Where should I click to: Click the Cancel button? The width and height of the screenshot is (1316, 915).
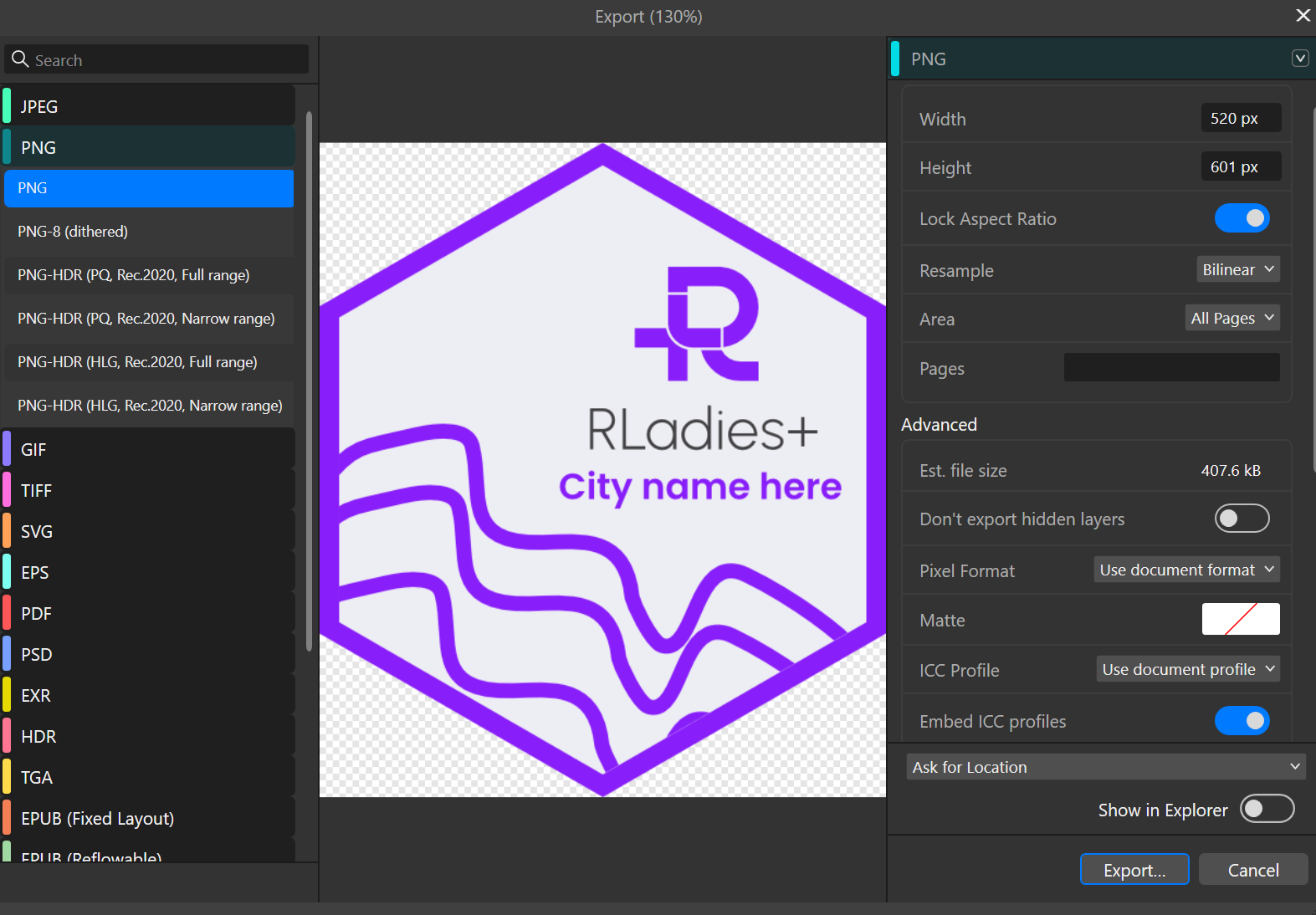[x=1253, y=869]
